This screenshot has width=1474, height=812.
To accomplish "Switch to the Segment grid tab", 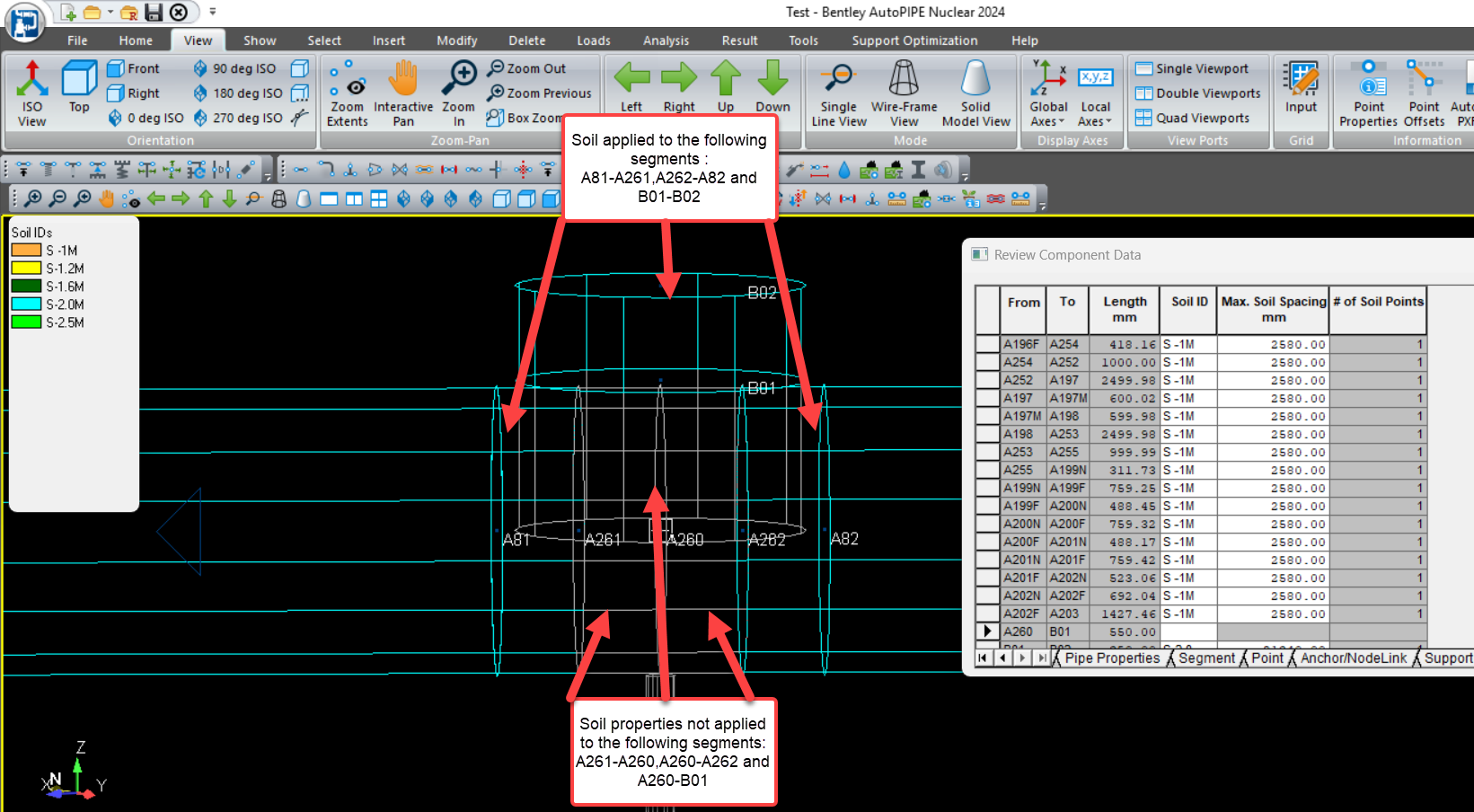I will tap(1206, 658).
